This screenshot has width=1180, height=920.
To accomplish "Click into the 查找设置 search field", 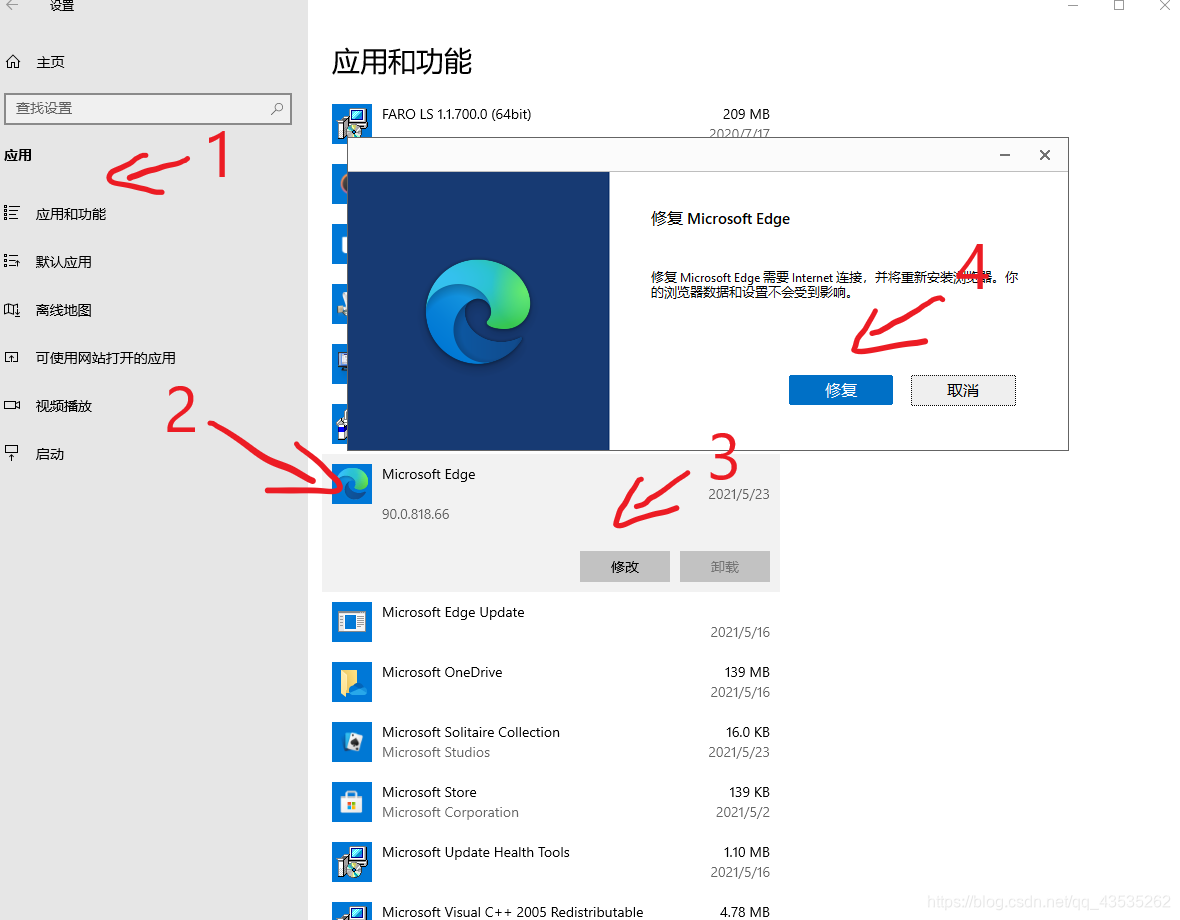I will 148,108.
